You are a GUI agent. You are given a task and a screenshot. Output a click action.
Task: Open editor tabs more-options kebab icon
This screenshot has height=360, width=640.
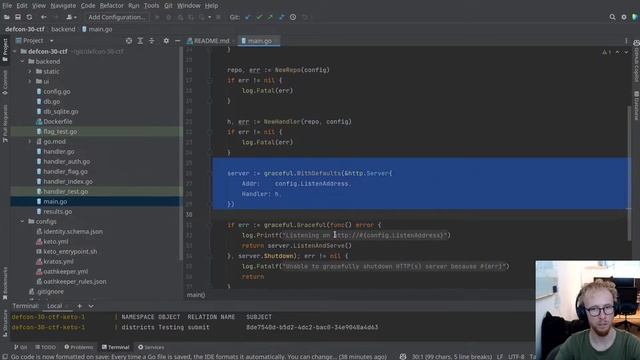pos(626,41)
